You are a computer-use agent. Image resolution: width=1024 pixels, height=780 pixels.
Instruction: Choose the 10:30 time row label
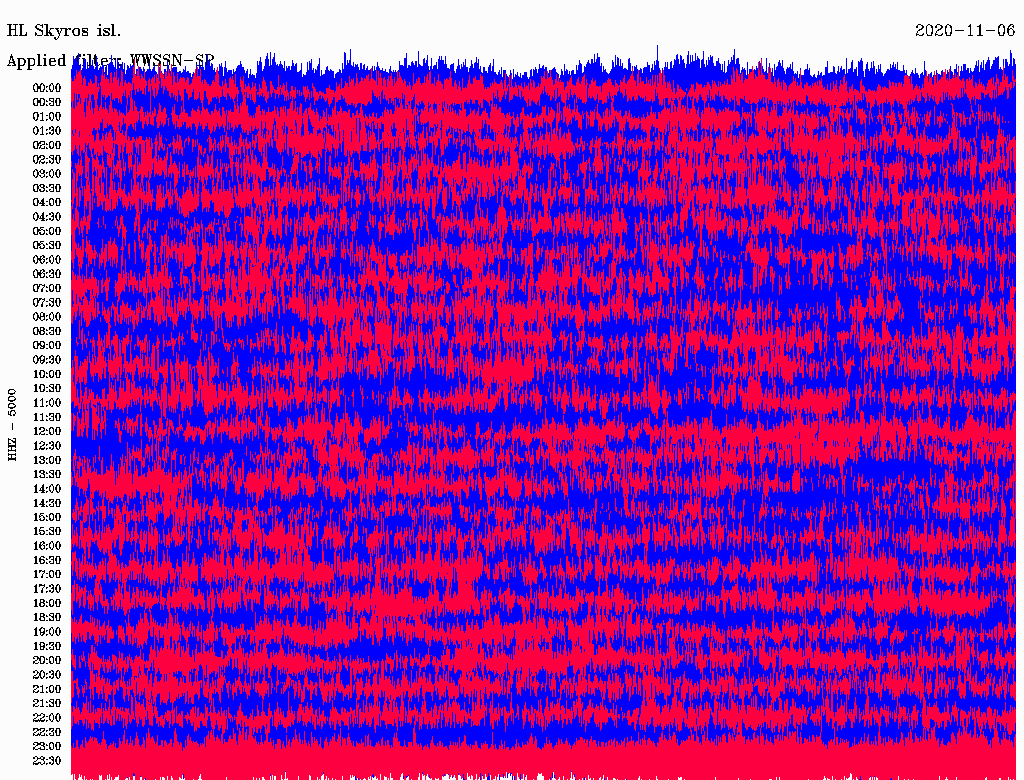[47, 389]
